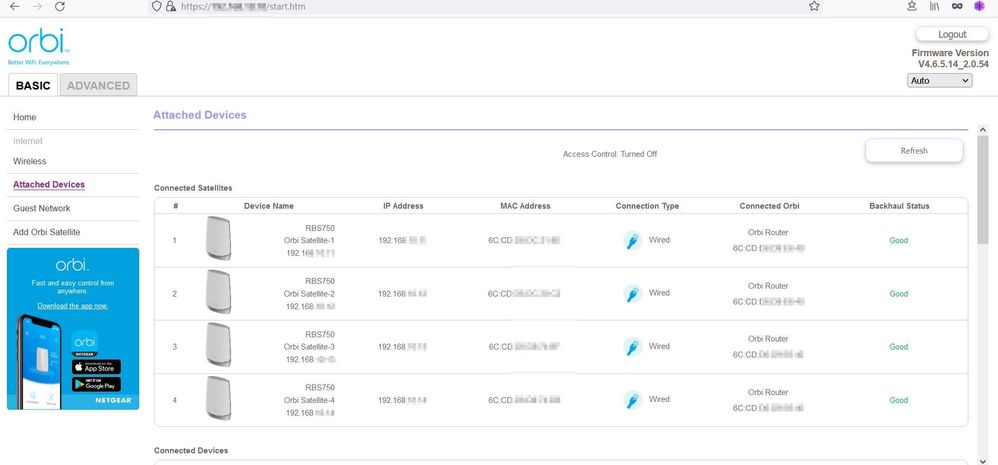Click the 'Connected Devices' section label
This screenshot has height=465, width=998.
pyautogui.click(x=191, y=450)
